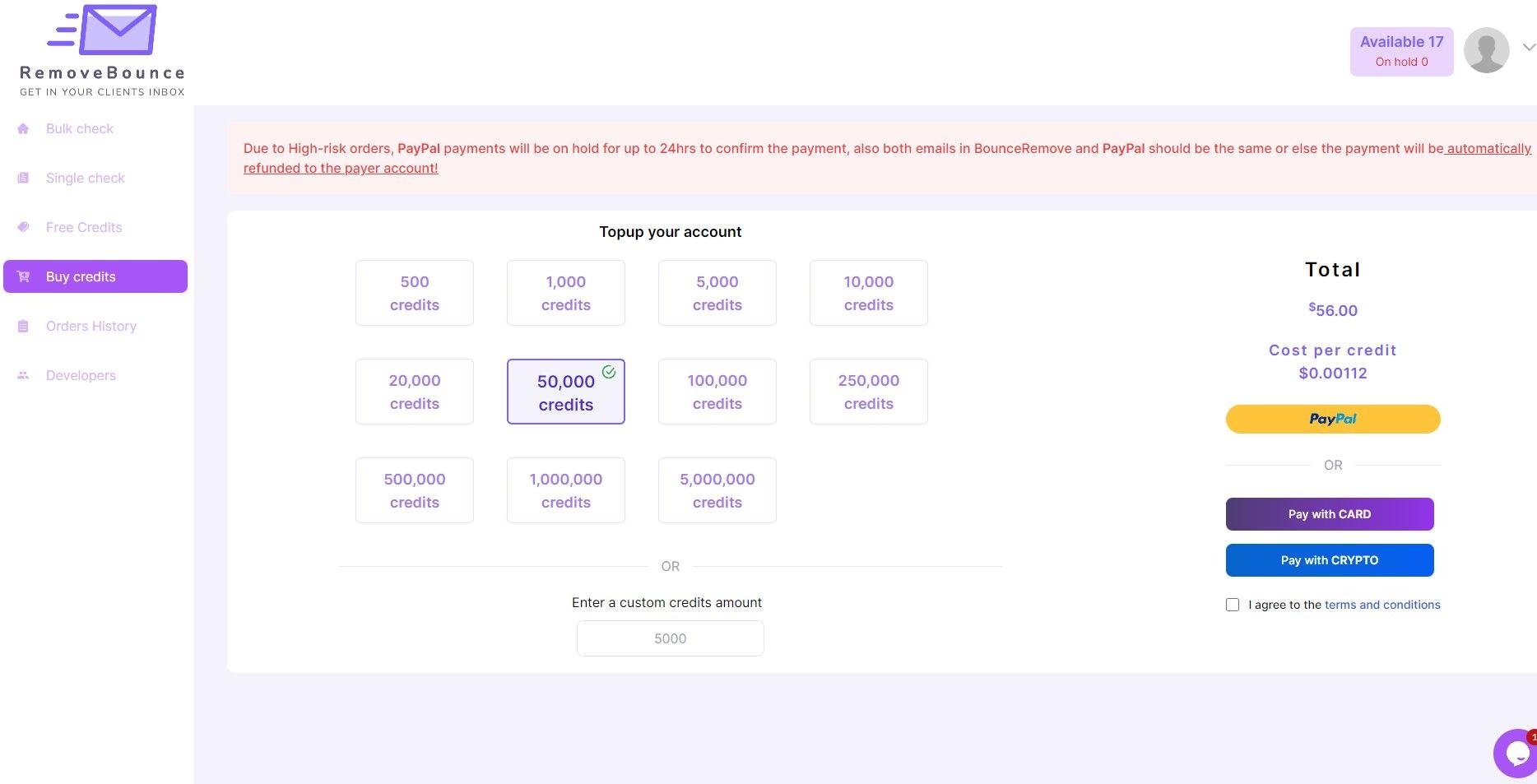This screenshot has height=784, width=1537.
Task: Choose the 100,000 credits package
Action: tap(717, 392)
